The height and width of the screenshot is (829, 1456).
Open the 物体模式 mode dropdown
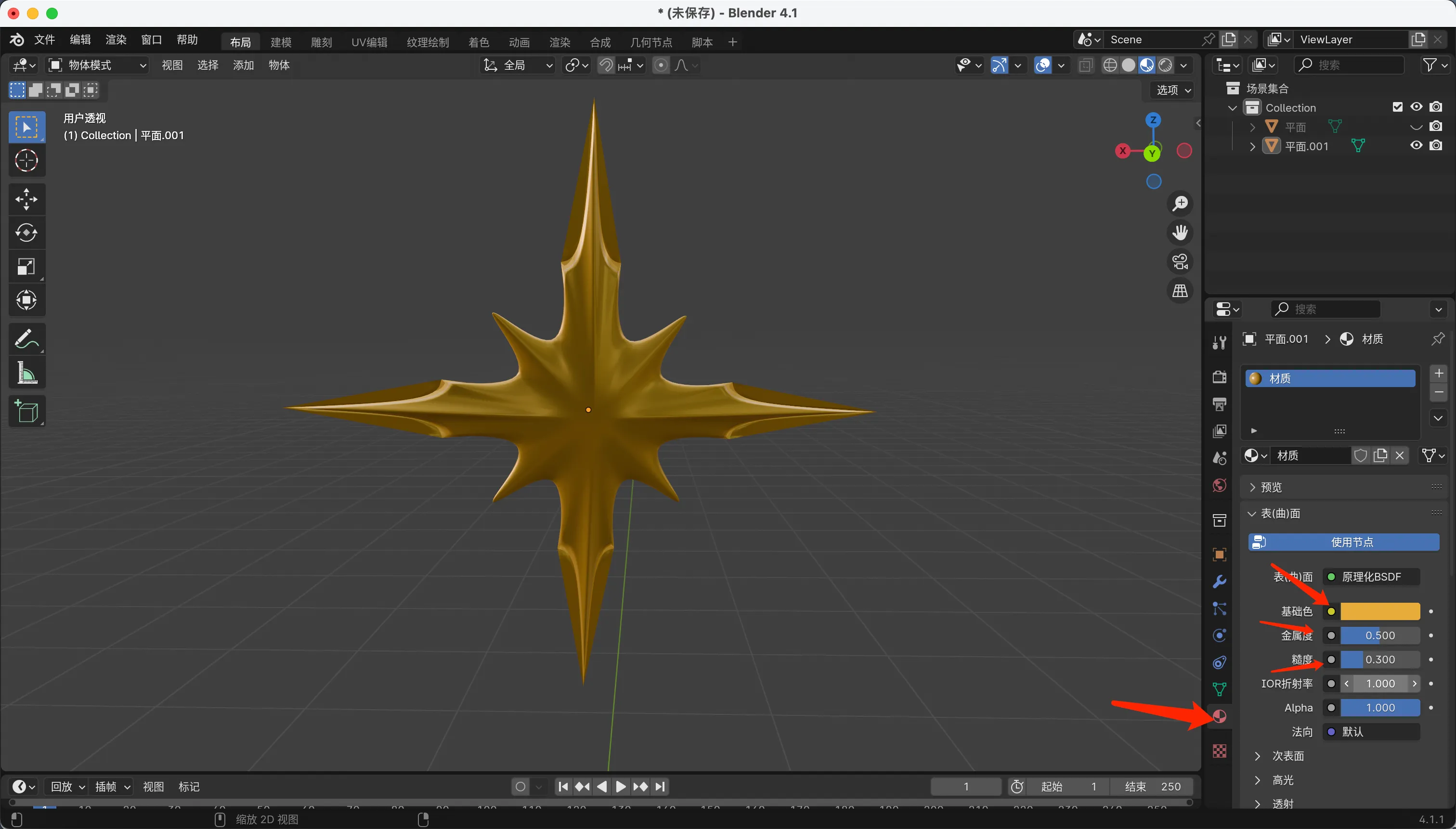point(97,65)
